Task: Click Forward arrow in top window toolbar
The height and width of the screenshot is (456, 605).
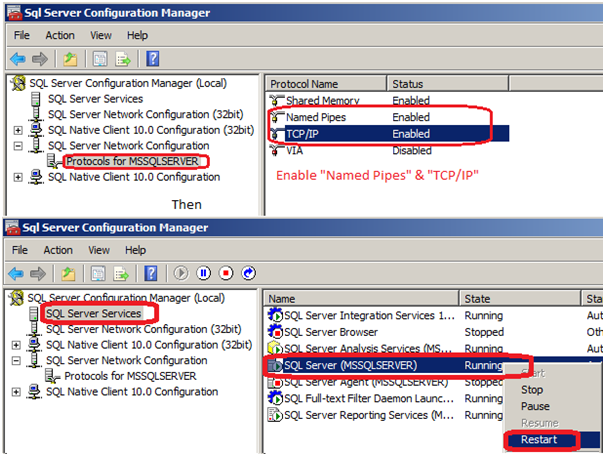Action: (x=40, y=59)
